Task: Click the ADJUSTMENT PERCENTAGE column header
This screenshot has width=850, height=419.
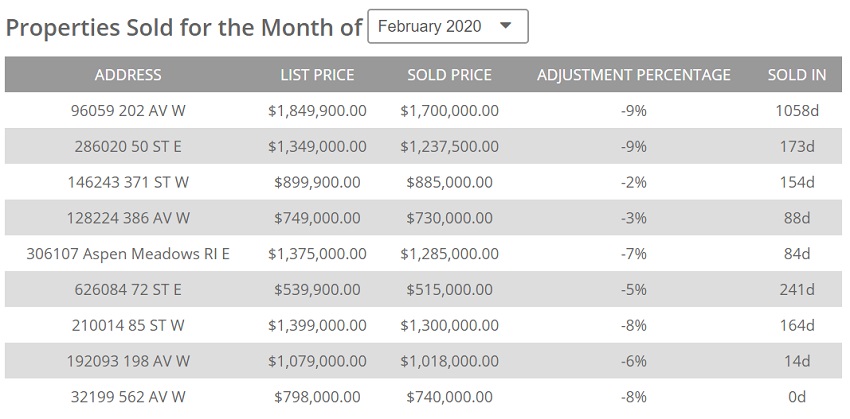Action: point(633,75)
